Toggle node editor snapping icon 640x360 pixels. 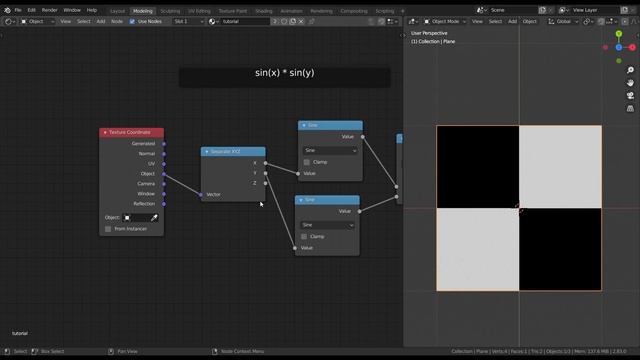coord(381,22)
